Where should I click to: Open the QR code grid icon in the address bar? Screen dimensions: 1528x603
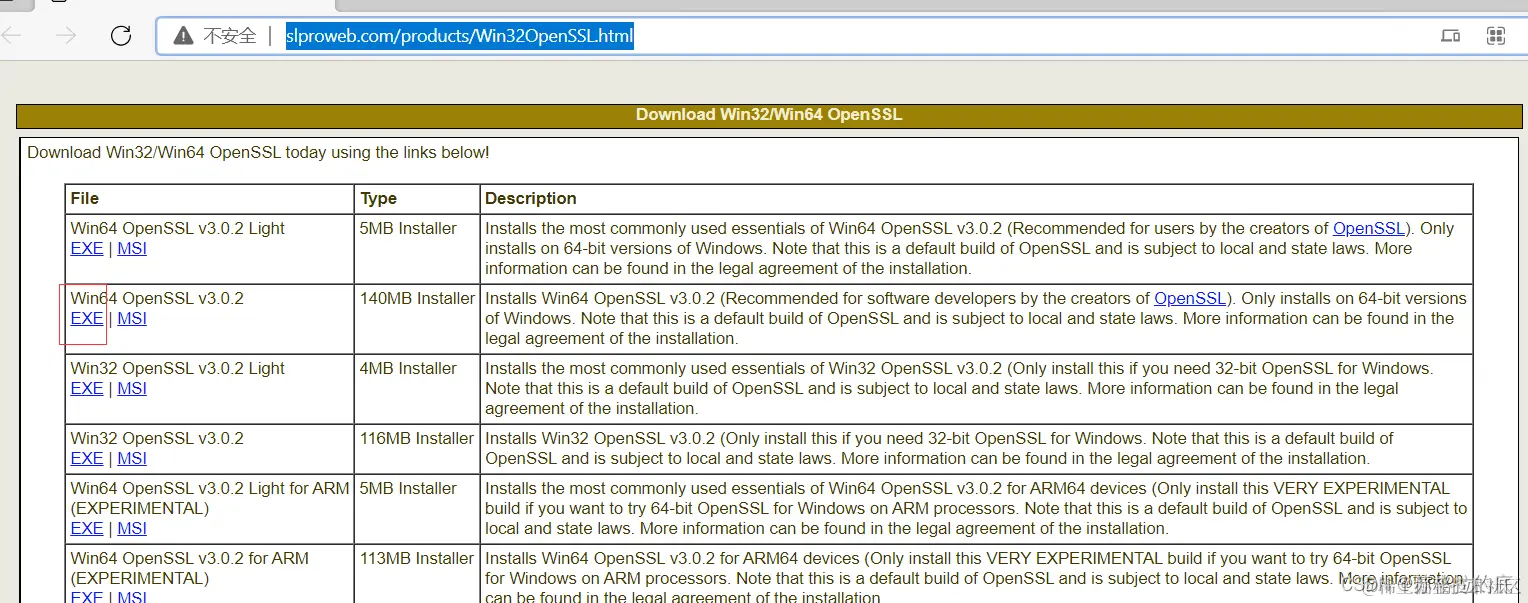(x=1496, y=36)
